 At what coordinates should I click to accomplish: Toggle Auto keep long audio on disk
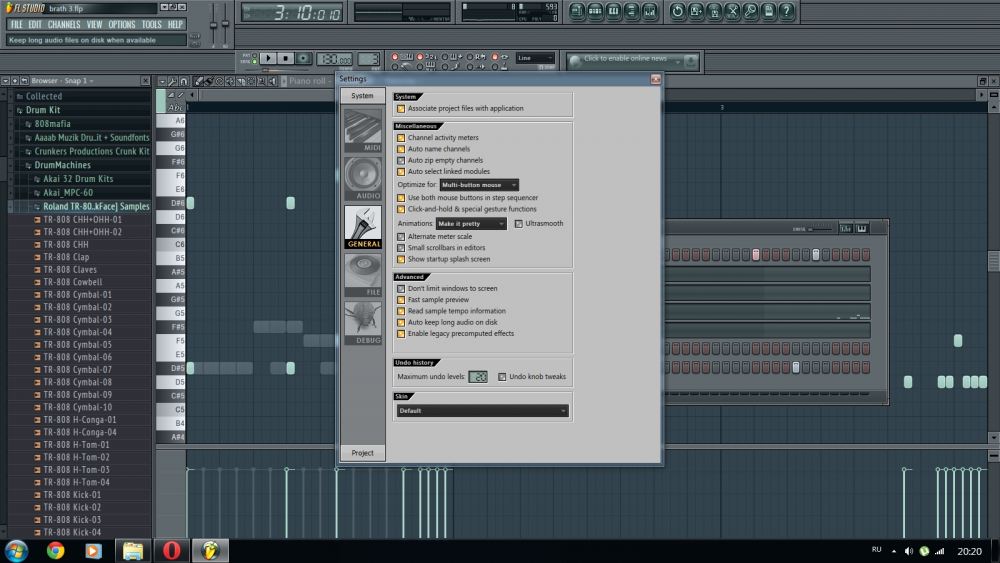coord(401,323)
